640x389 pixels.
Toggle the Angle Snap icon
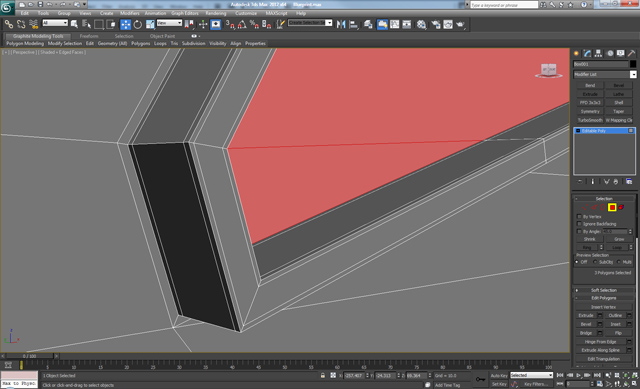click(242, 24)
